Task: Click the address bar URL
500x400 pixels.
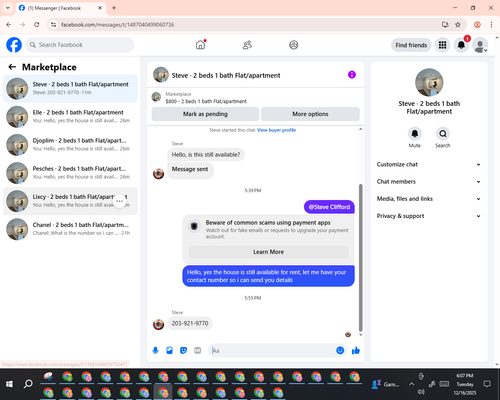Action: click(117, 25)
